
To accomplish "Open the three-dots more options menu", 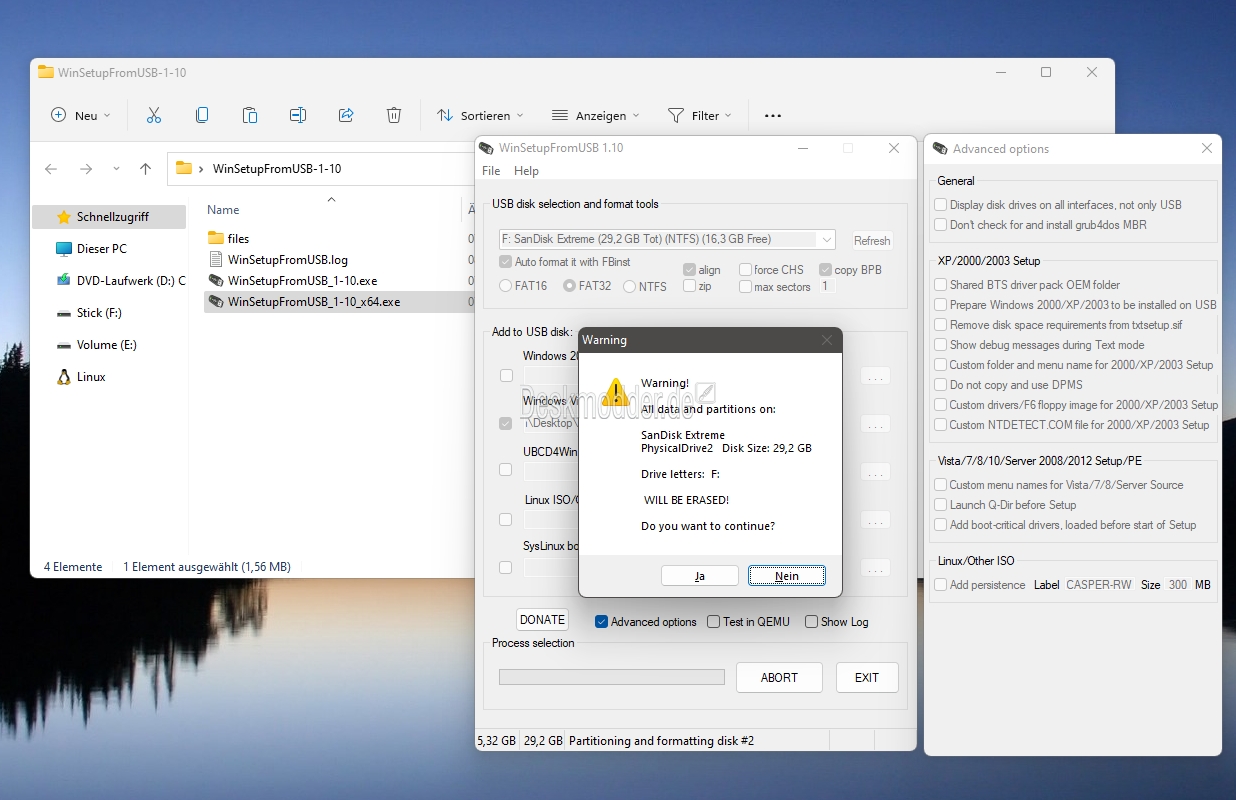I will point(773,115).
